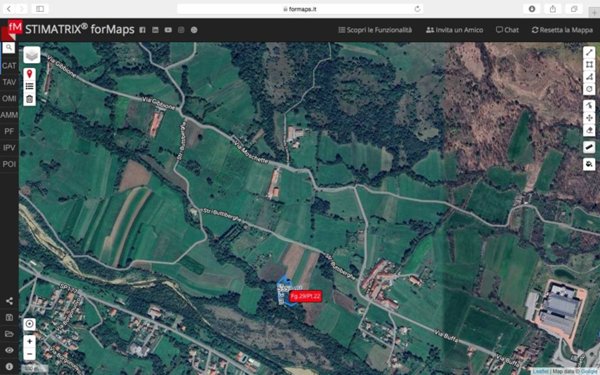This screenshot has height=375, width=600.
Task: Open the map layers switcher
Action: pyautogui.click(x=31, y=55)
